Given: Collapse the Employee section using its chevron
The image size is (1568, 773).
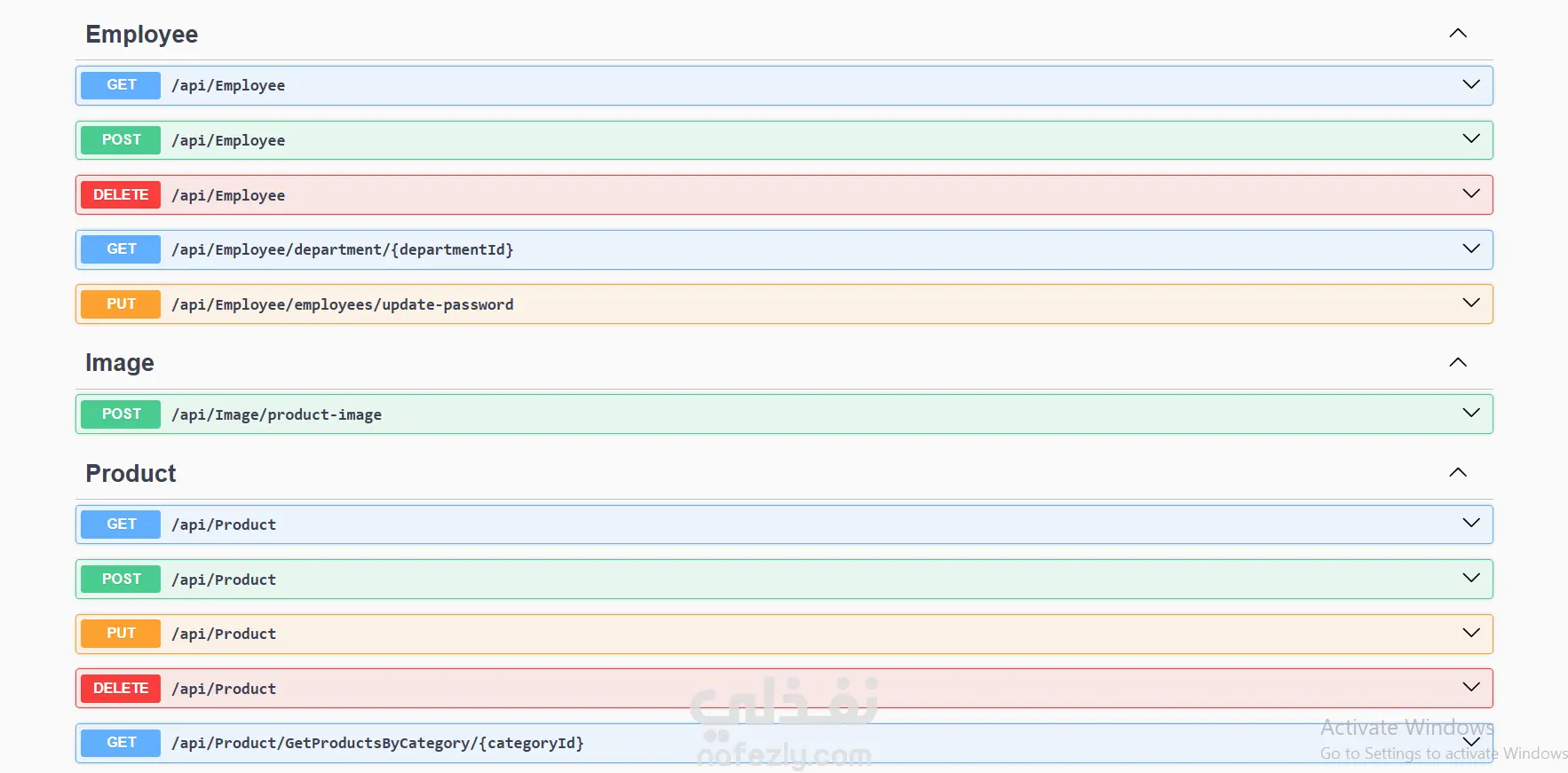Looking at the screenshot, I should 1458,34.
